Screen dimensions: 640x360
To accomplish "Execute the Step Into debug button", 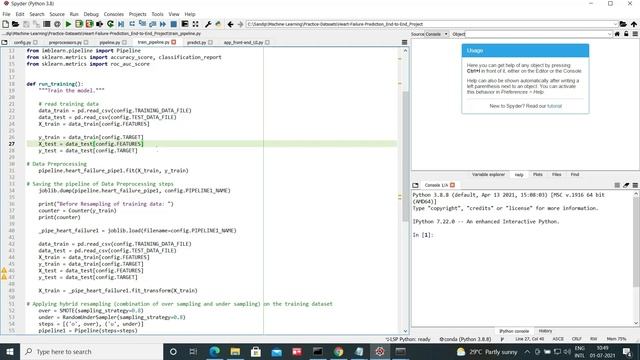I will (142, 24).
